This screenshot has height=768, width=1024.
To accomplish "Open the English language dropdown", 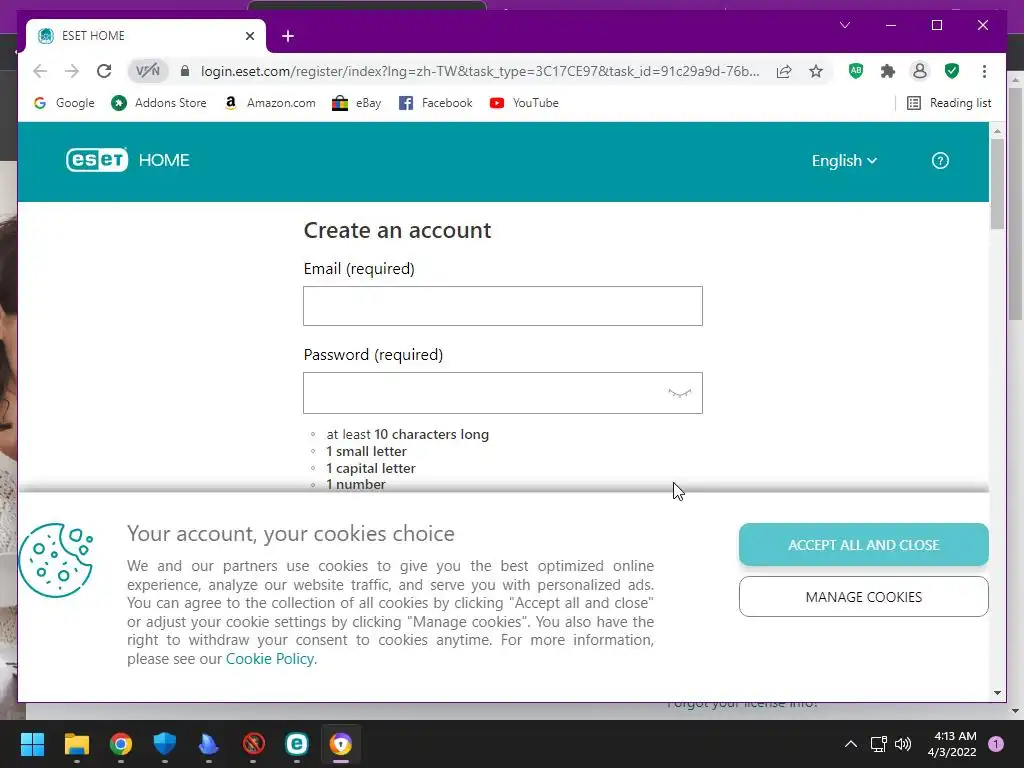I will pyautogui.click(x=844, y=161).
